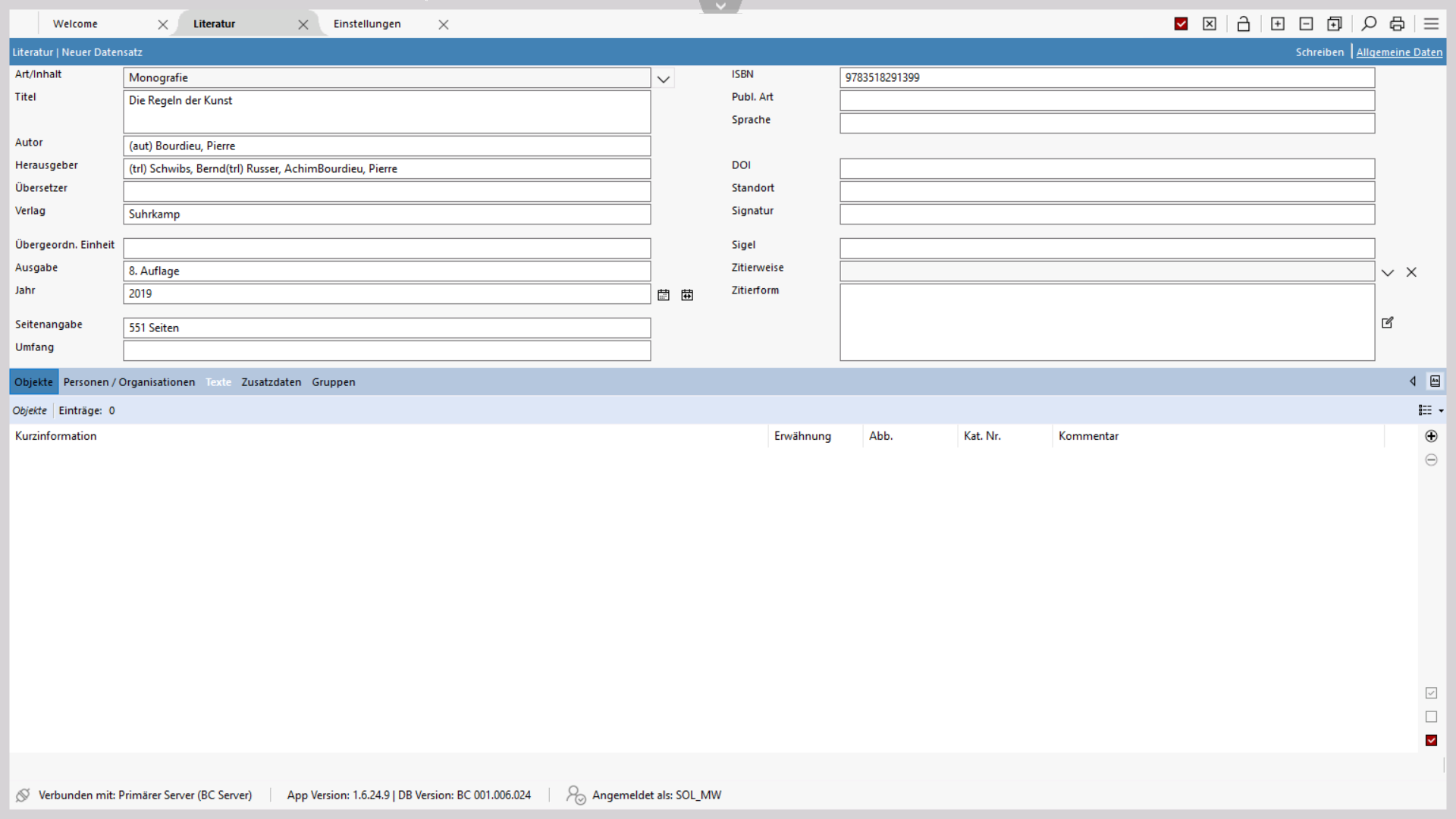
Task: Open the hamburger menu icon
Action: 1431,24
